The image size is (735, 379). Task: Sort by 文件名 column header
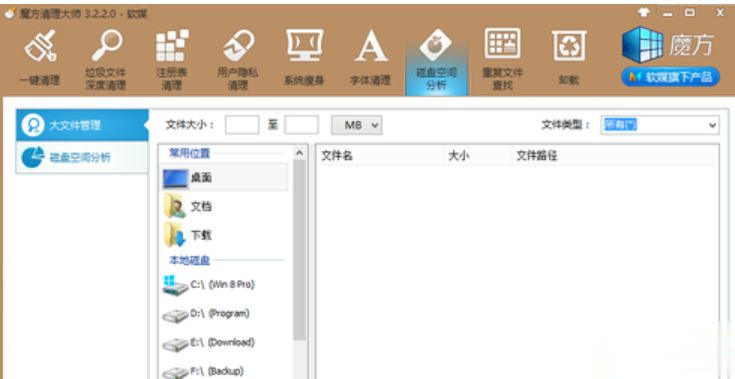tap(380, 156)
